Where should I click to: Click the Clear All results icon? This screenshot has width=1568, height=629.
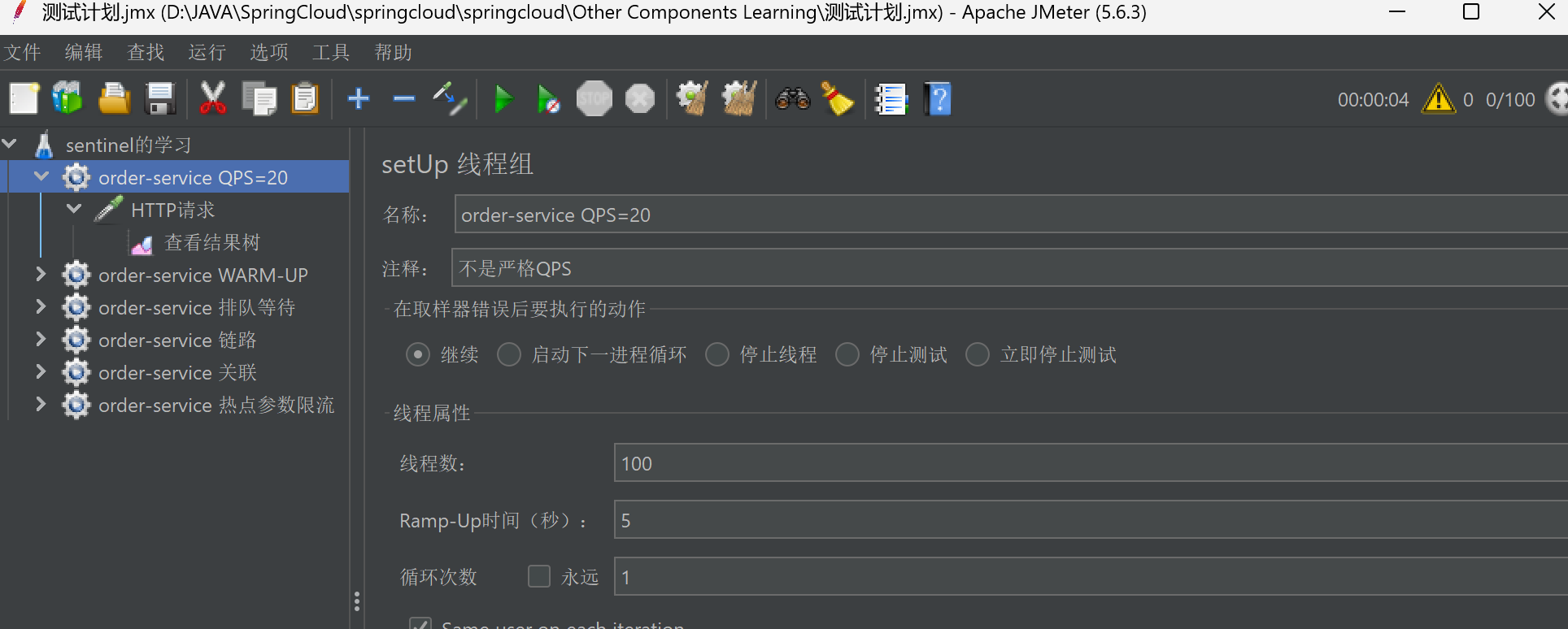pos(739,99)
